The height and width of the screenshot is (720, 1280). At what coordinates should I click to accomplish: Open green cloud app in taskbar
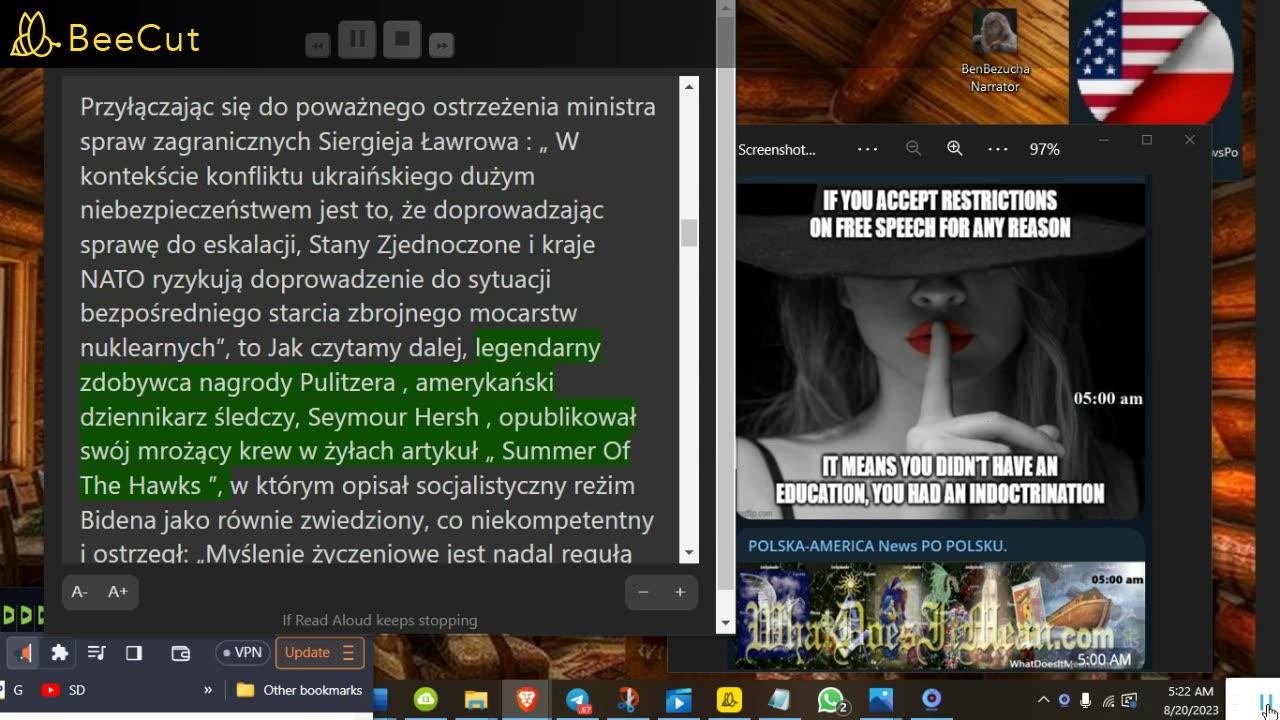426,700
